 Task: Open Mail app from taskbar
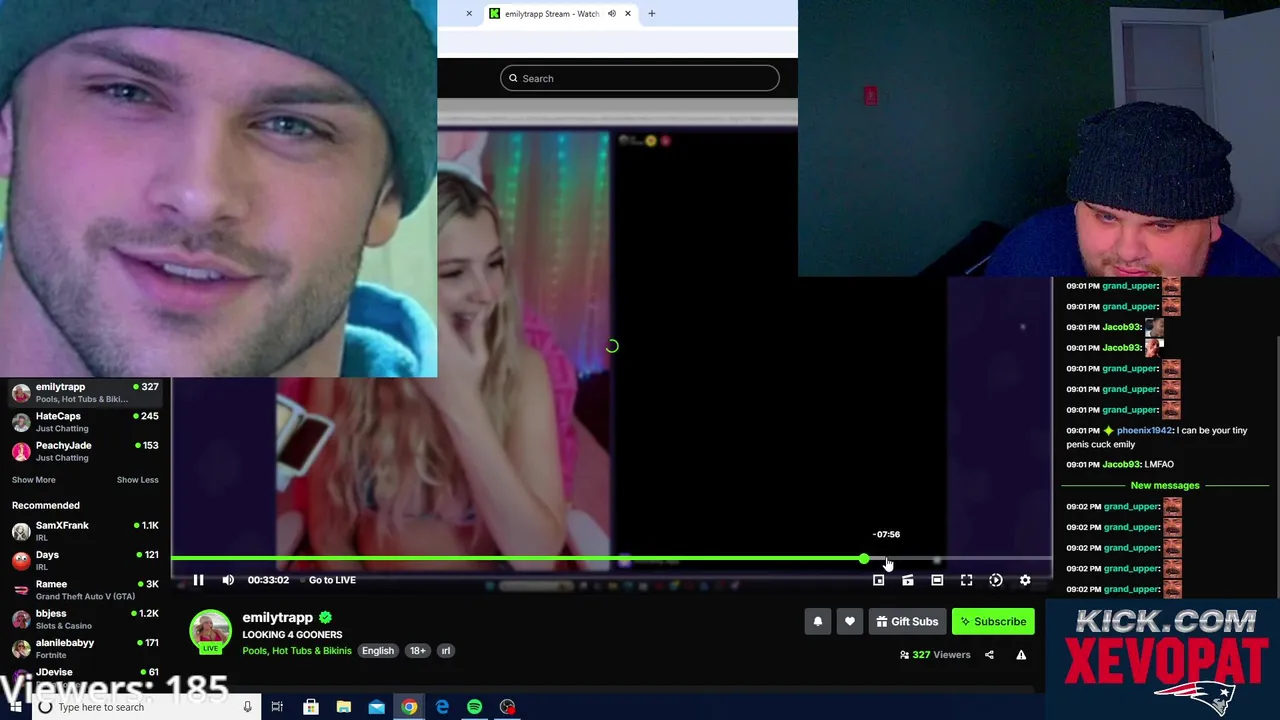[x=376, y=707]
